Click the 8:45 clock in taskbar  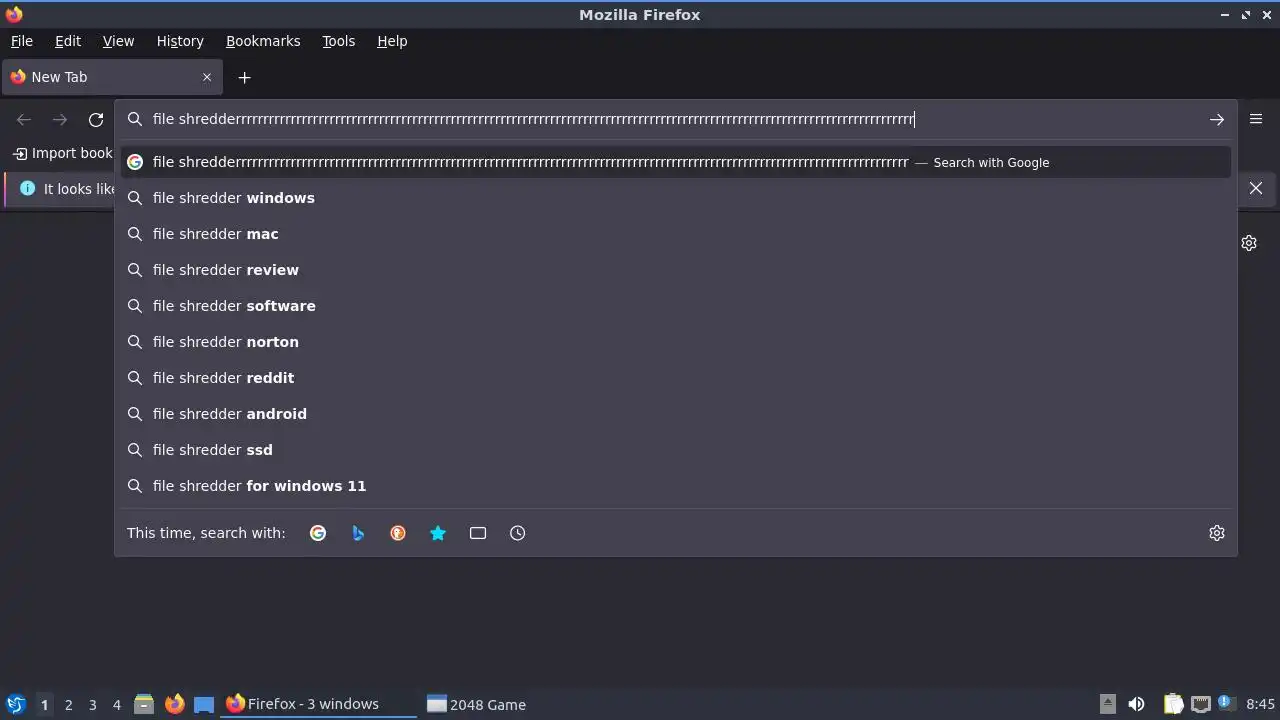tap(1260, 704)
